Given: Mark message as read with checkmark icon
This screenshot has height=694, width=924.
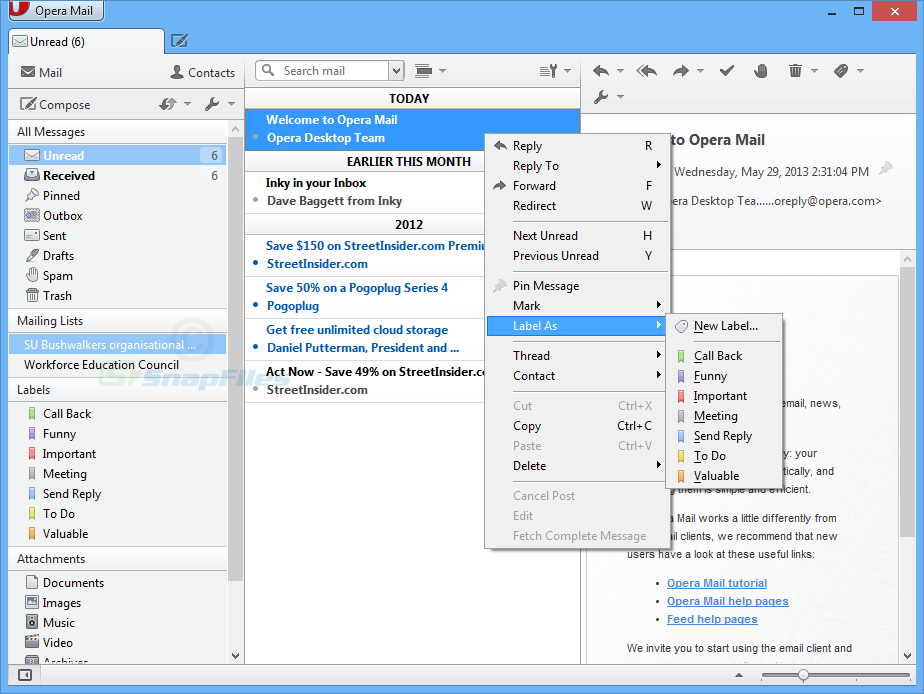Looking at the screenshot, I should [x=727, y=71].
